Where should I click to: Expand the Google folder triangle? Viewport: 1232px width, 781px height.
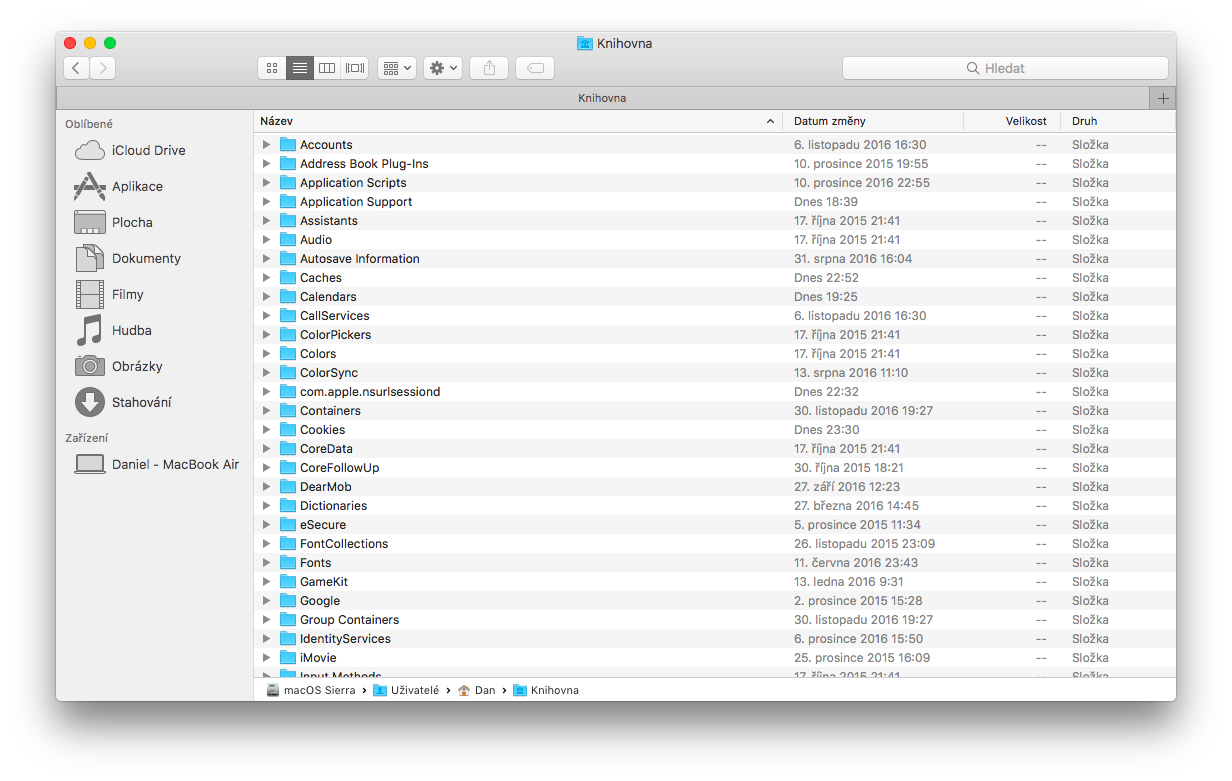(266, 601)
